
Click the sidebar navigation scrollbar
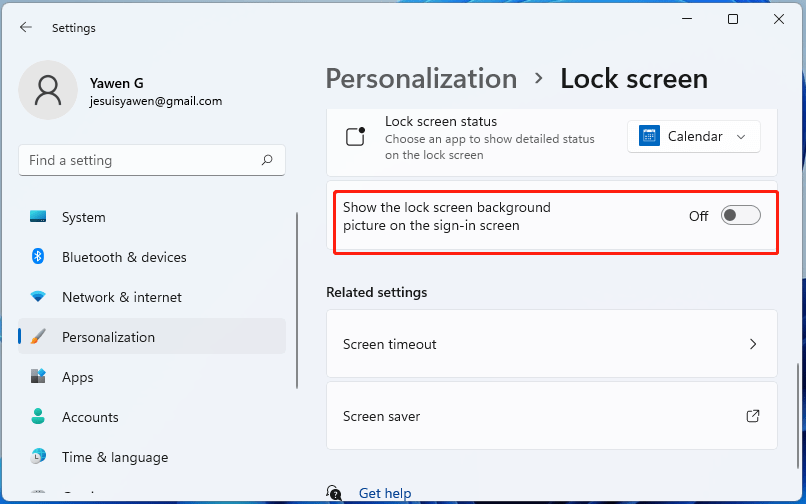tap(297, 300)
